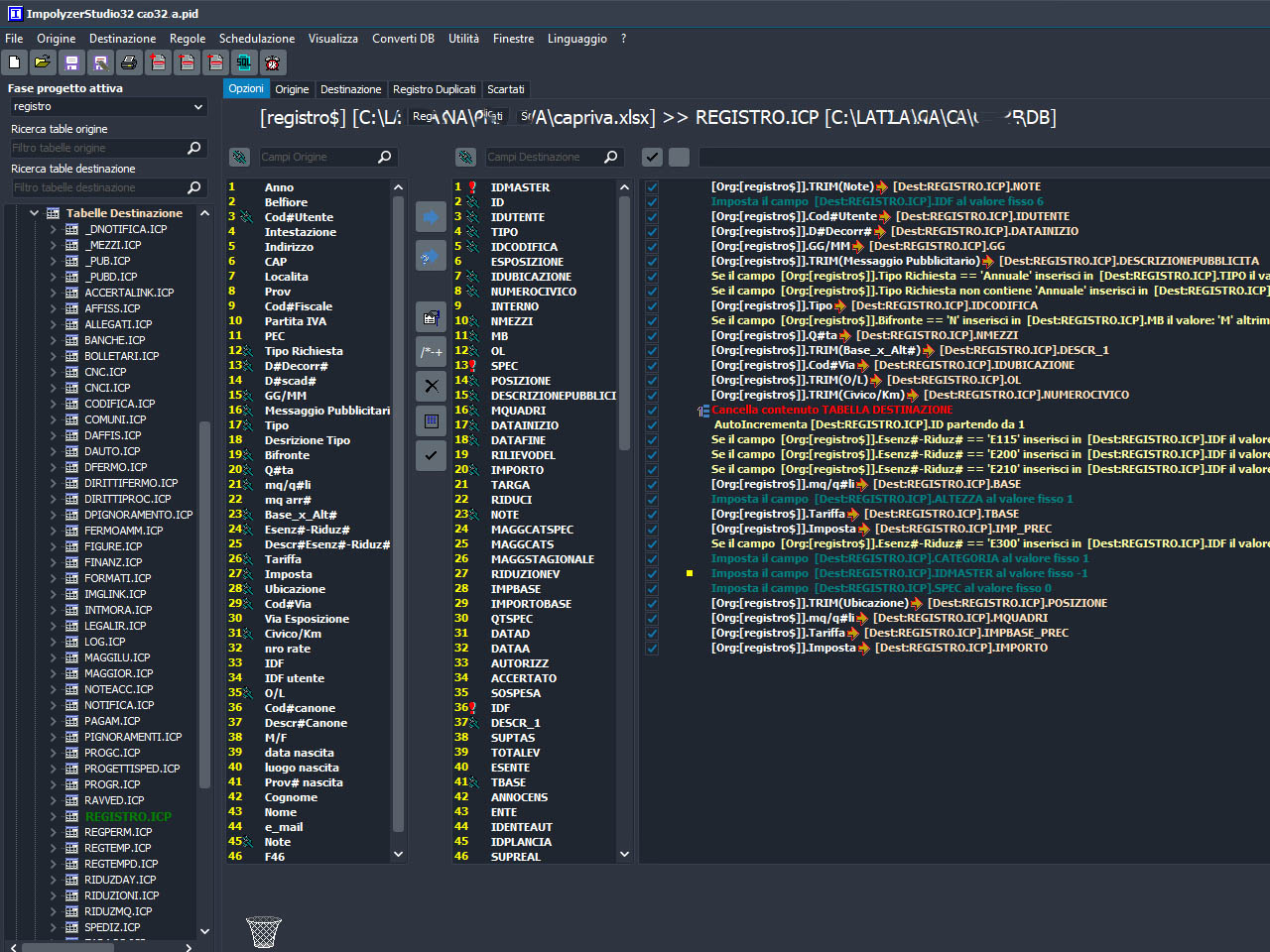Click the X delete rule button
Viewport: 1270px width, 952px height.
(431, 386)
